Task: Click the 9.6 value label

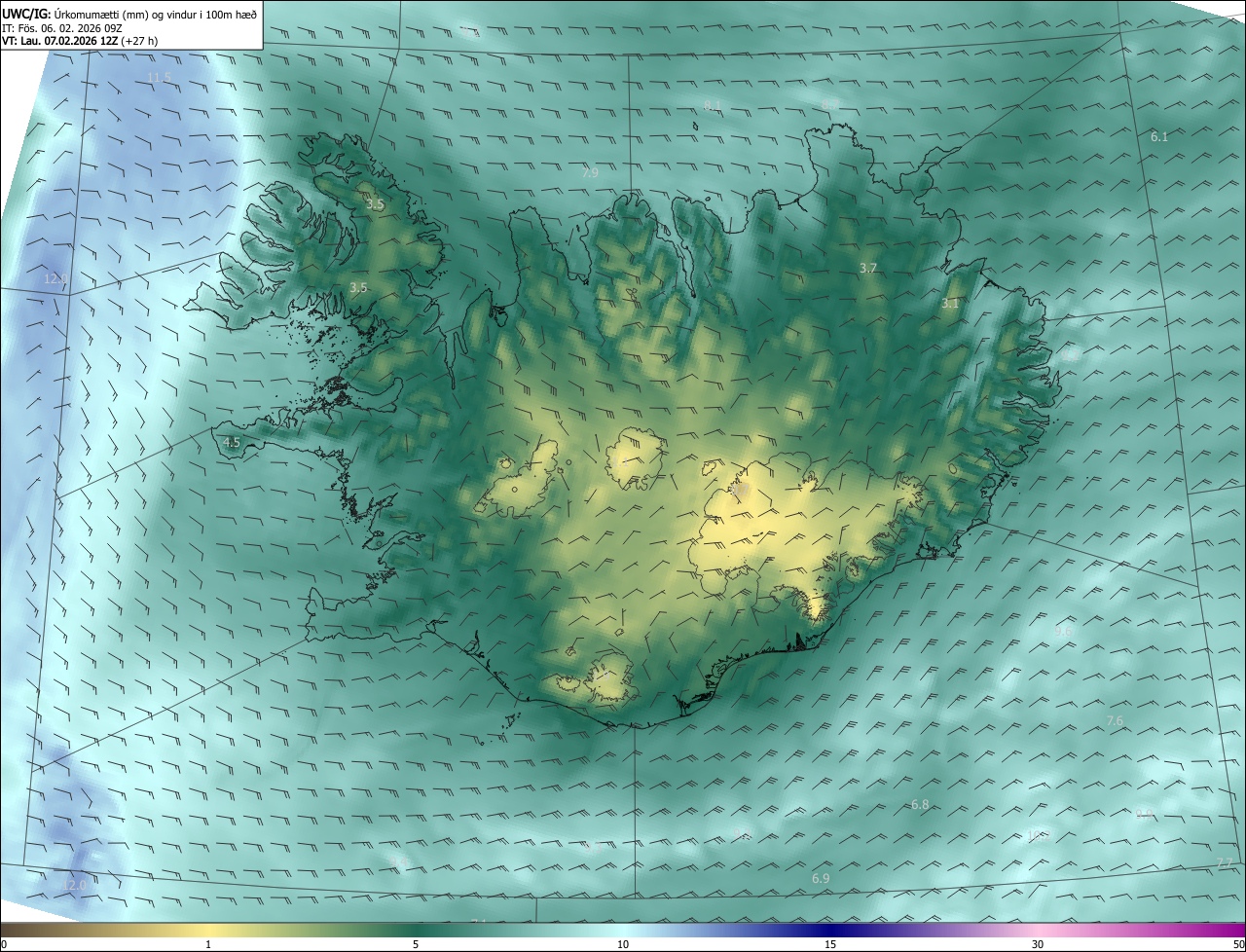Action: 1063,631
